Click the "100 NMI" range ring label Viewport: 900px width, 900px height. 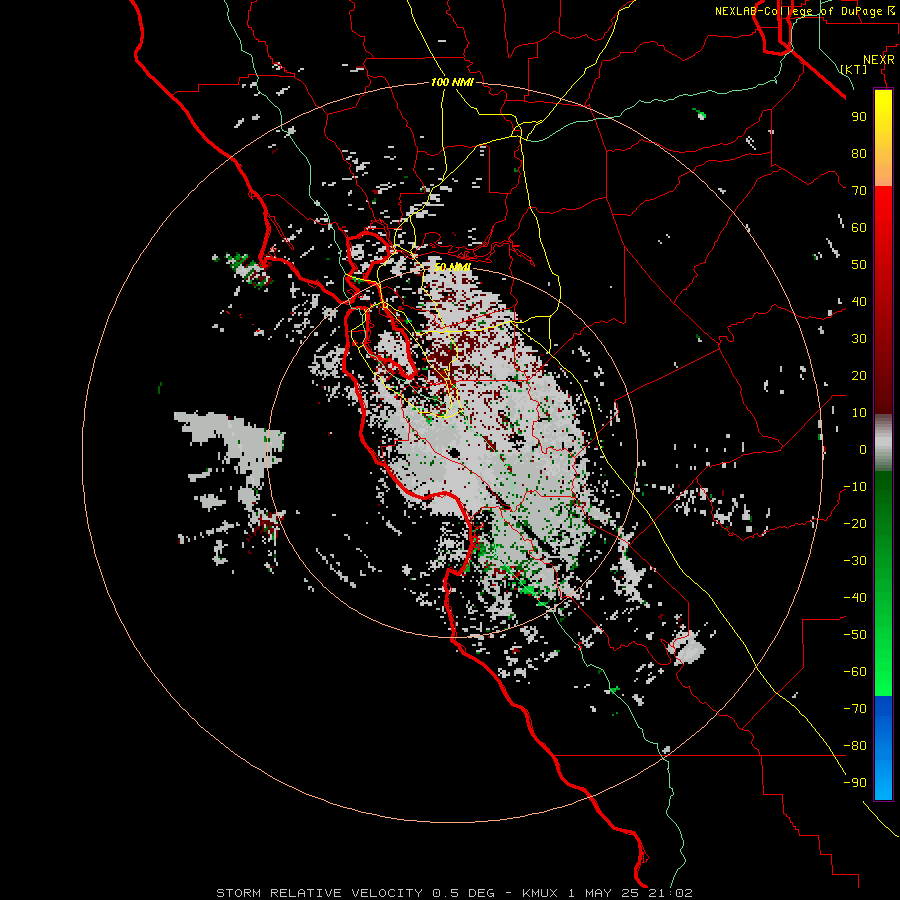tap(452, 83)
